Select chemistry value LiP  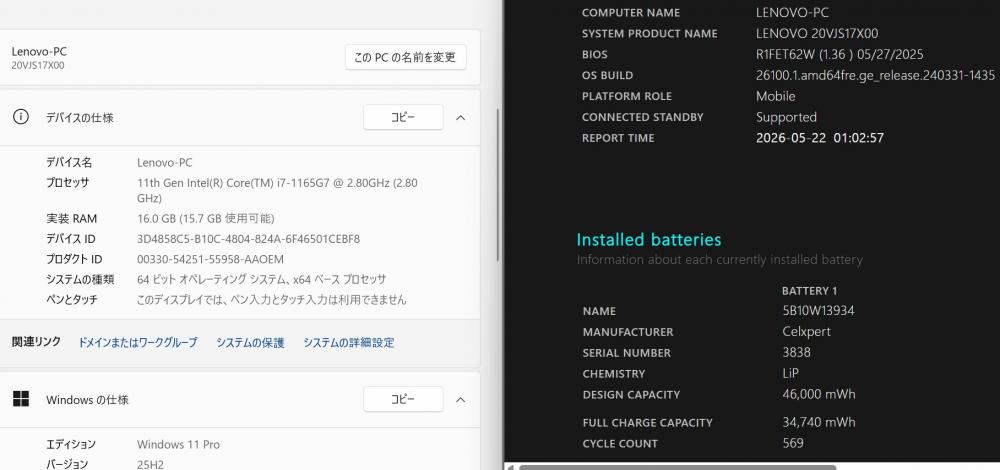point(790,374)
